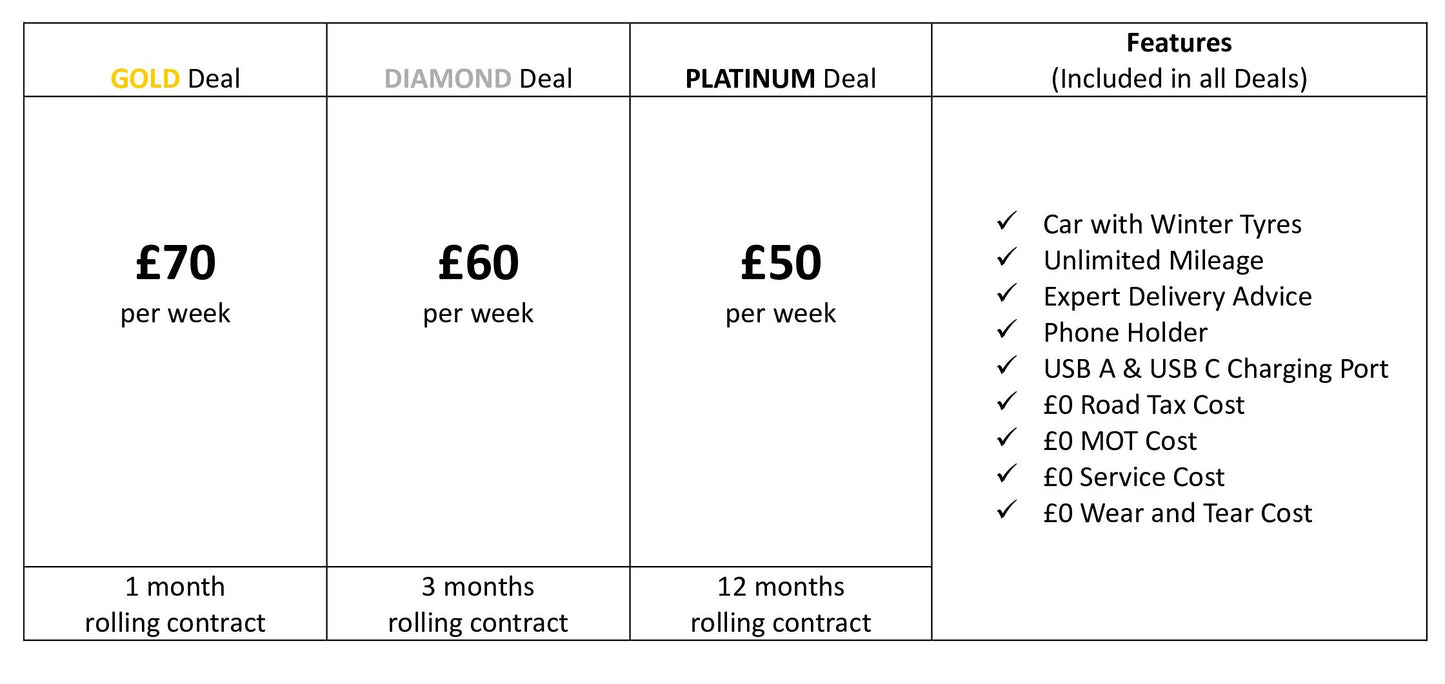This screenshot has height=684, width=1445.
Task: Click the Included in all Deals subtitle
Action: click(1179, 79)
